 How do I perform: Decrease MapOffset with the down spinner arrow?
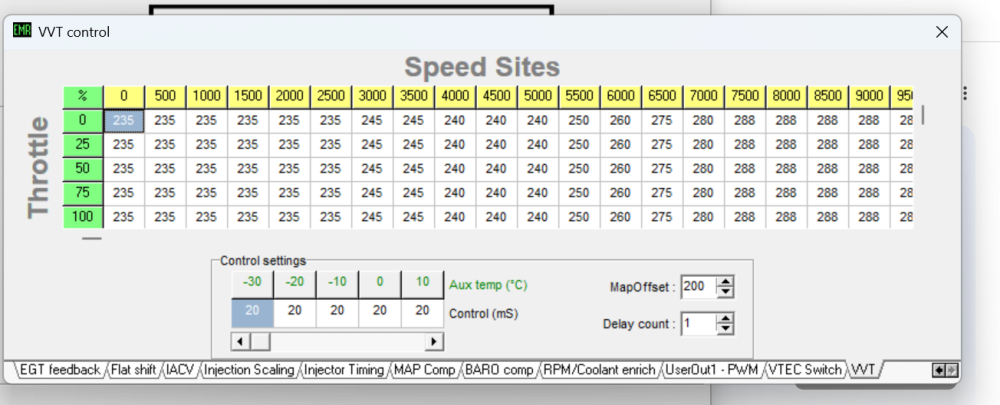point(726,293)
